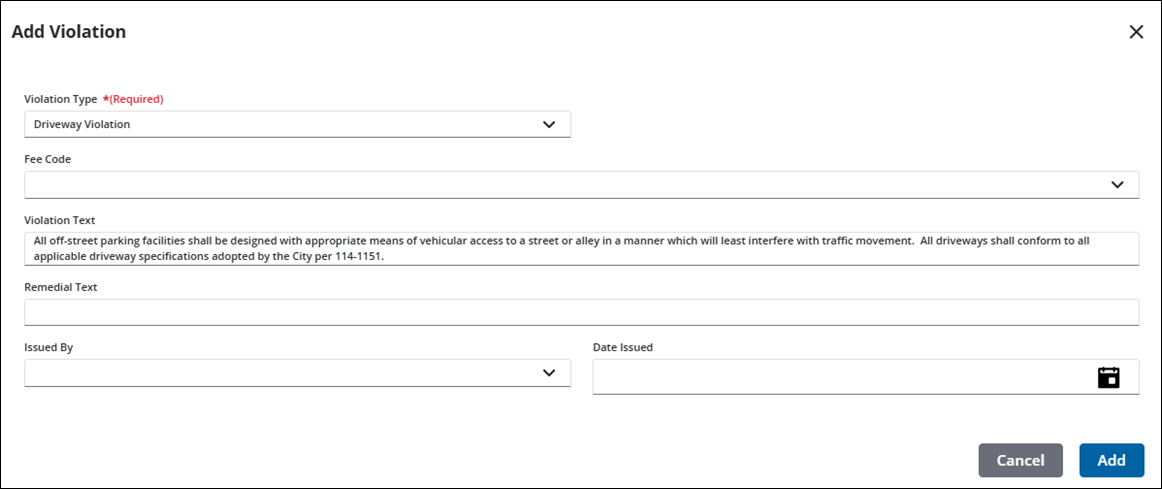The image size is (1162, 489).
Task: Click the 'Violation Type' field label
Action: [x=61, y=99]
